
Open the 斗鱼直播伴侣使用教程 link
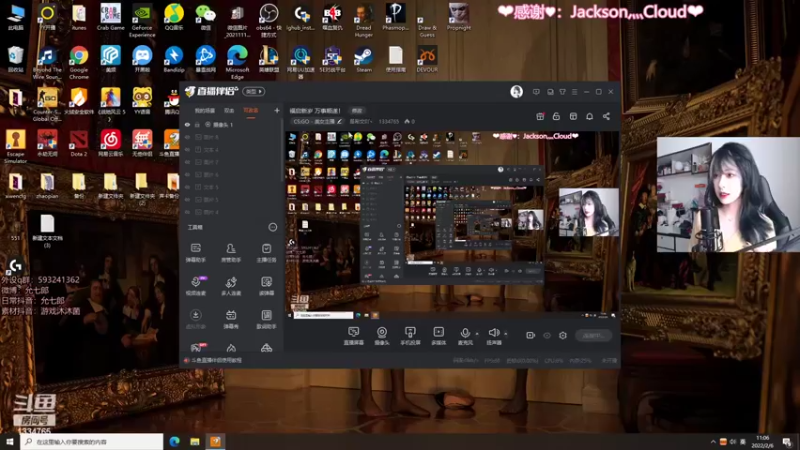pyautogui.click(x=217, y=360)
